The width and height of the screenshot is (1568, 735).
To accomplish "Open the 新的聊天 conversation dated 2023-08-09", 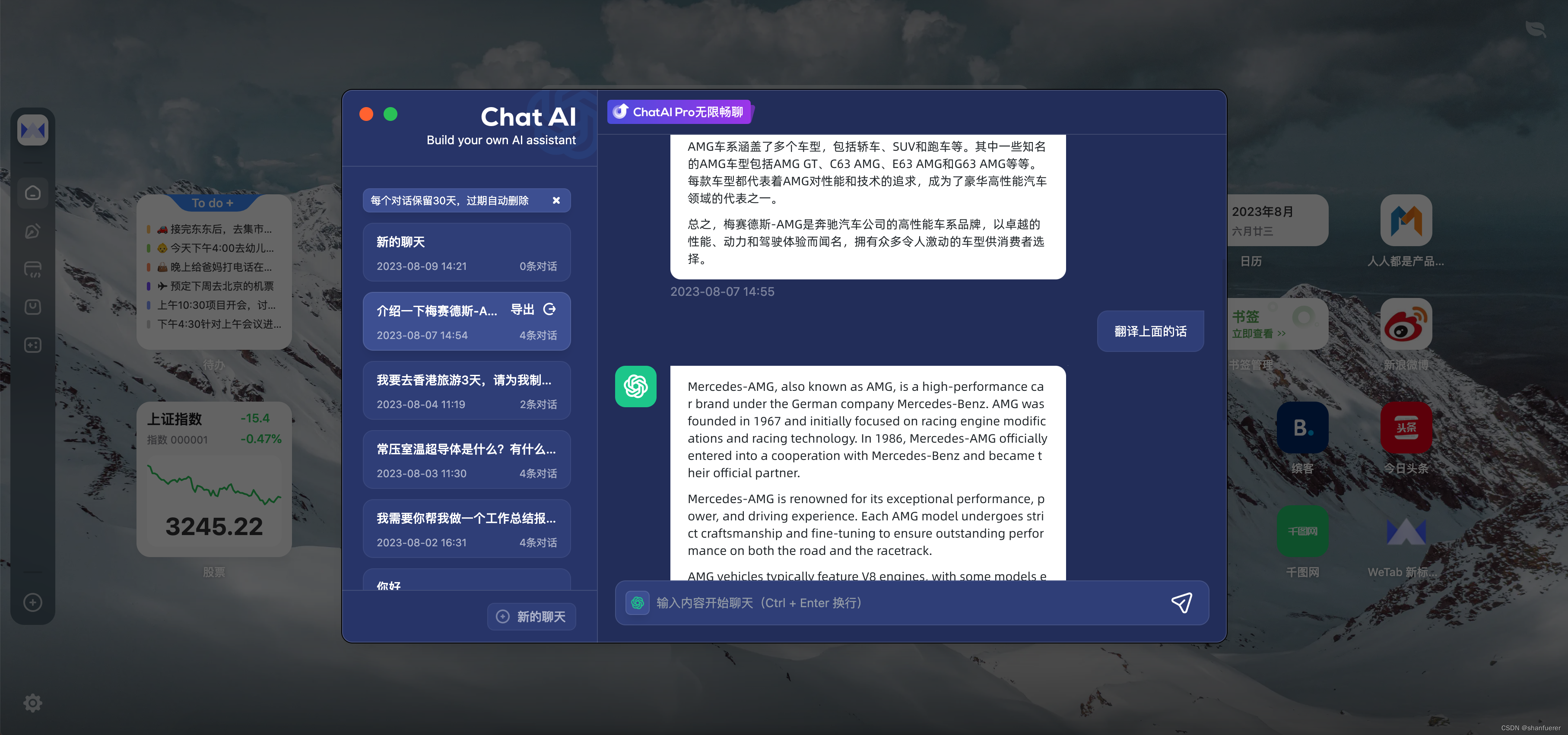I will 466,253.
